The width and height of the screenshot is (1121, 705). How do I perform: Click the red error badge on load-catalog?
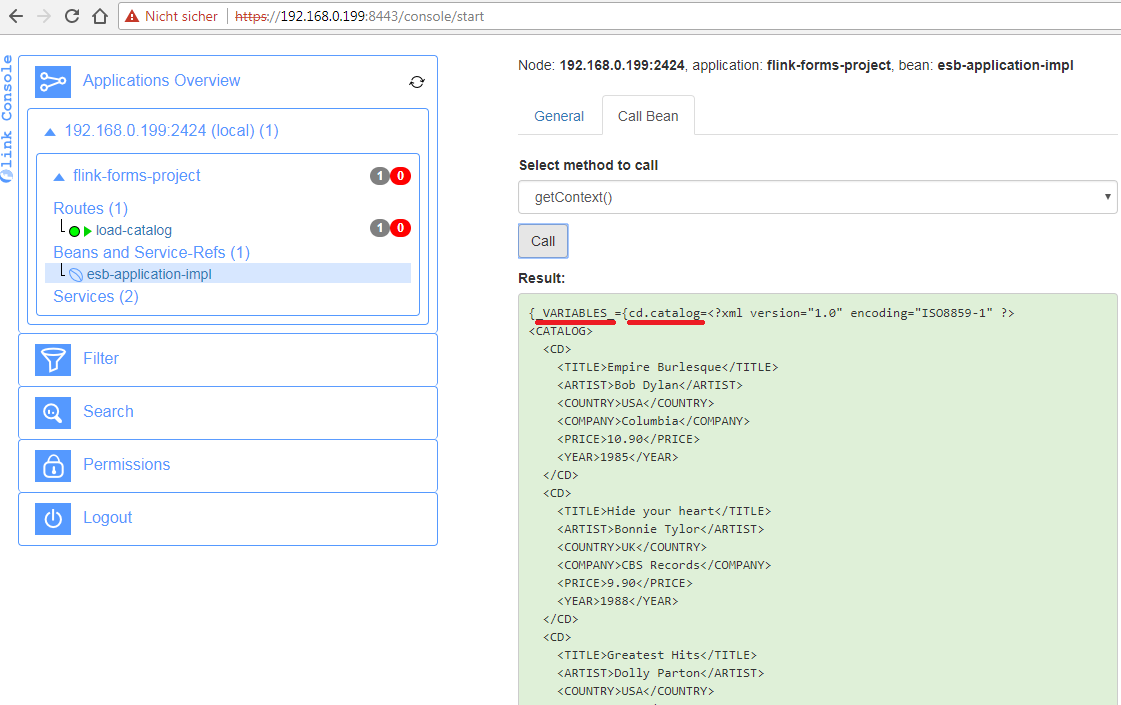pyautogui.click(x=400, y=228)
